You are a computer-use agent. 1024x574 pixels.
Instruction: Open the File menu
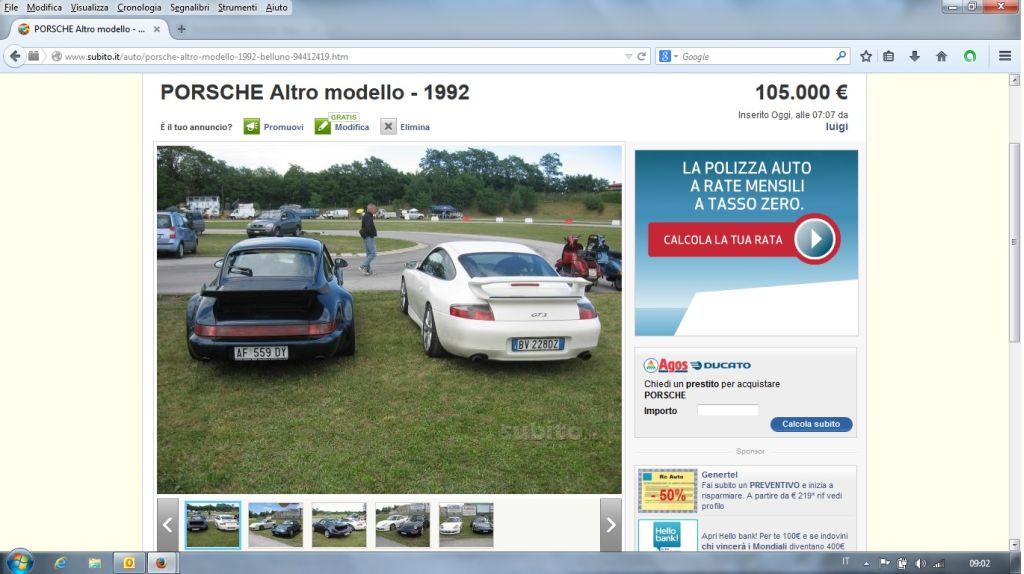click(11, 7)
